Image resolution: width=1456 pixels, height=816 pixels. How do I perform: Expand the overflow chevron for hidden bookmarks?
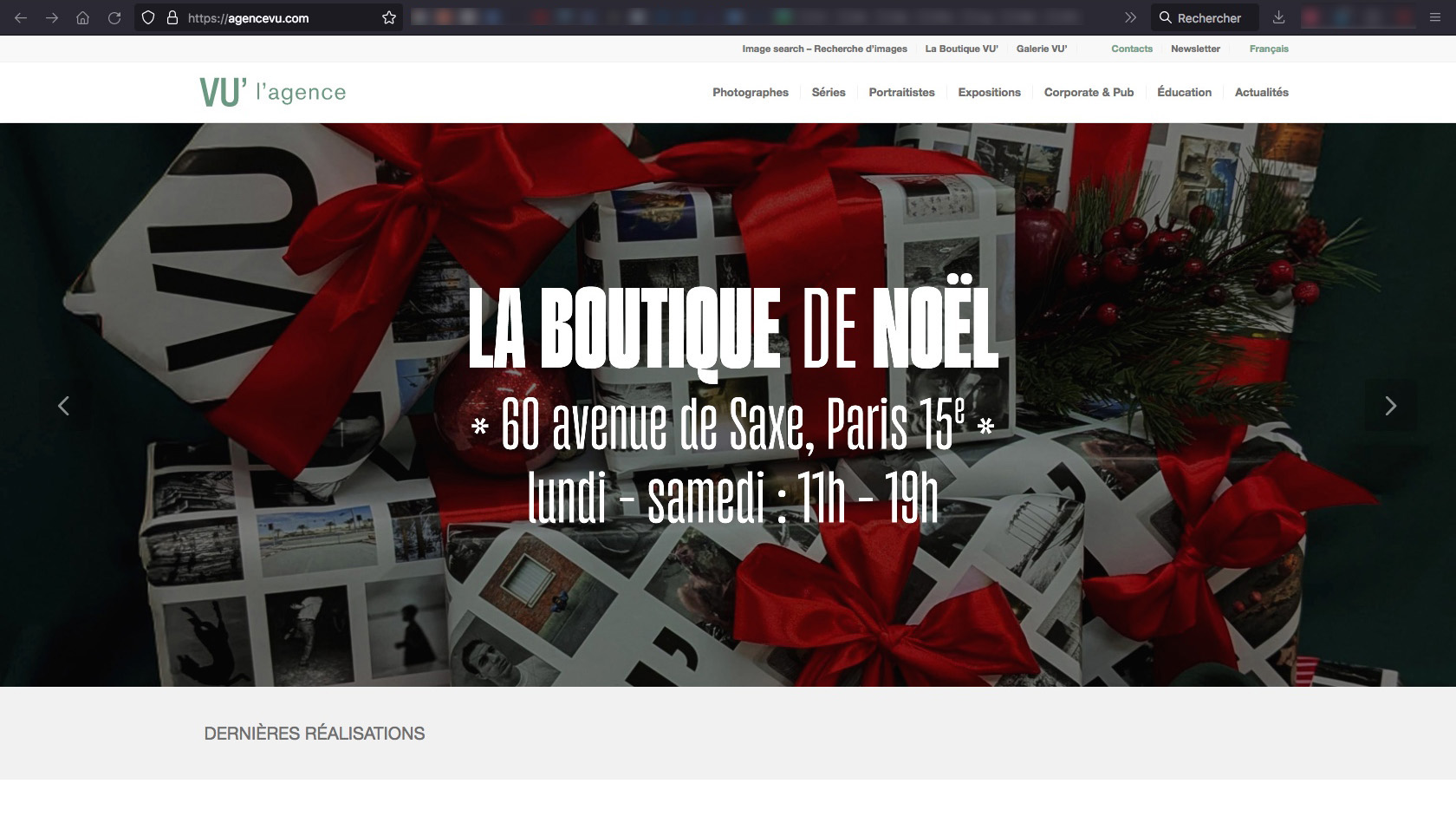pyautogui.click(x=1128, y=16)
